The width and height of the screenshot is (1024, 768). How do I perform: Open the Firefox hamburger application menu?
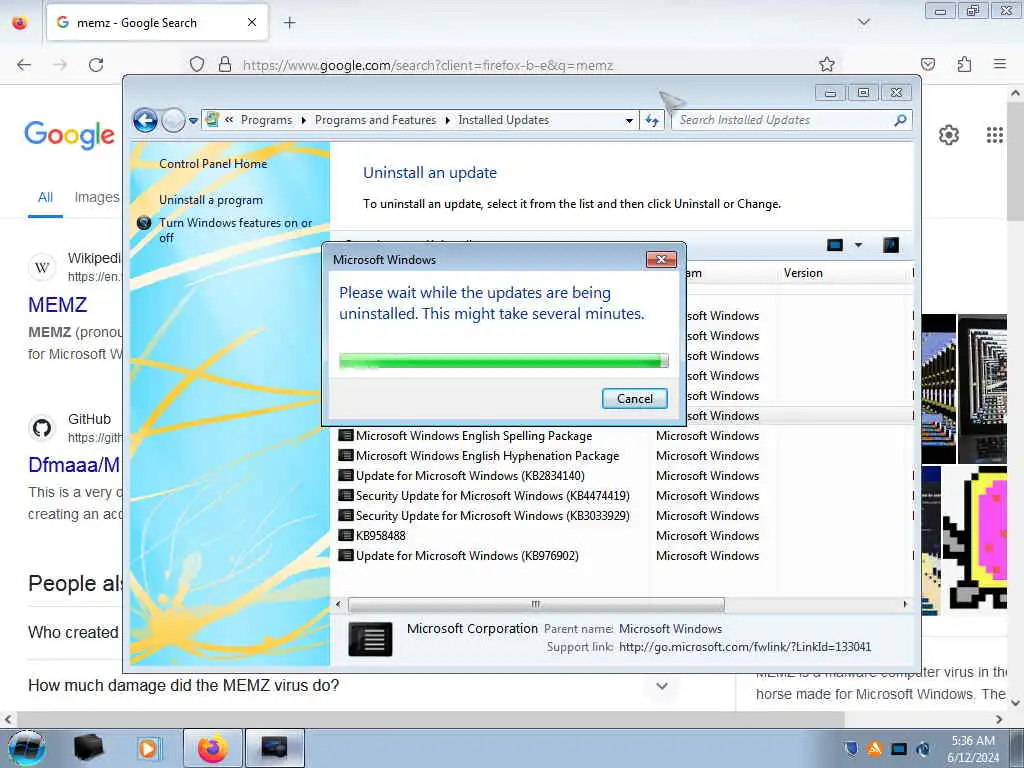[1000, 64]
